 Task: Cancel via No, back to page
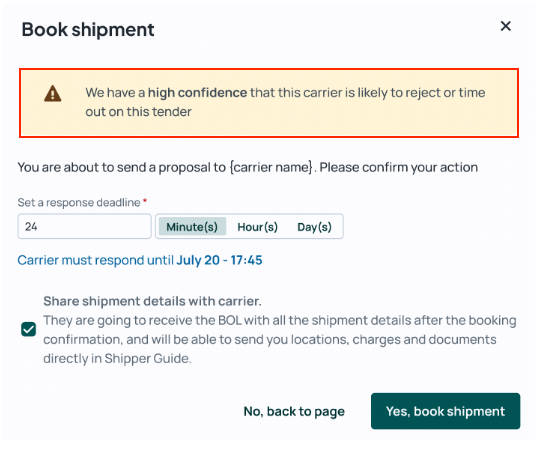click(294, 412)
